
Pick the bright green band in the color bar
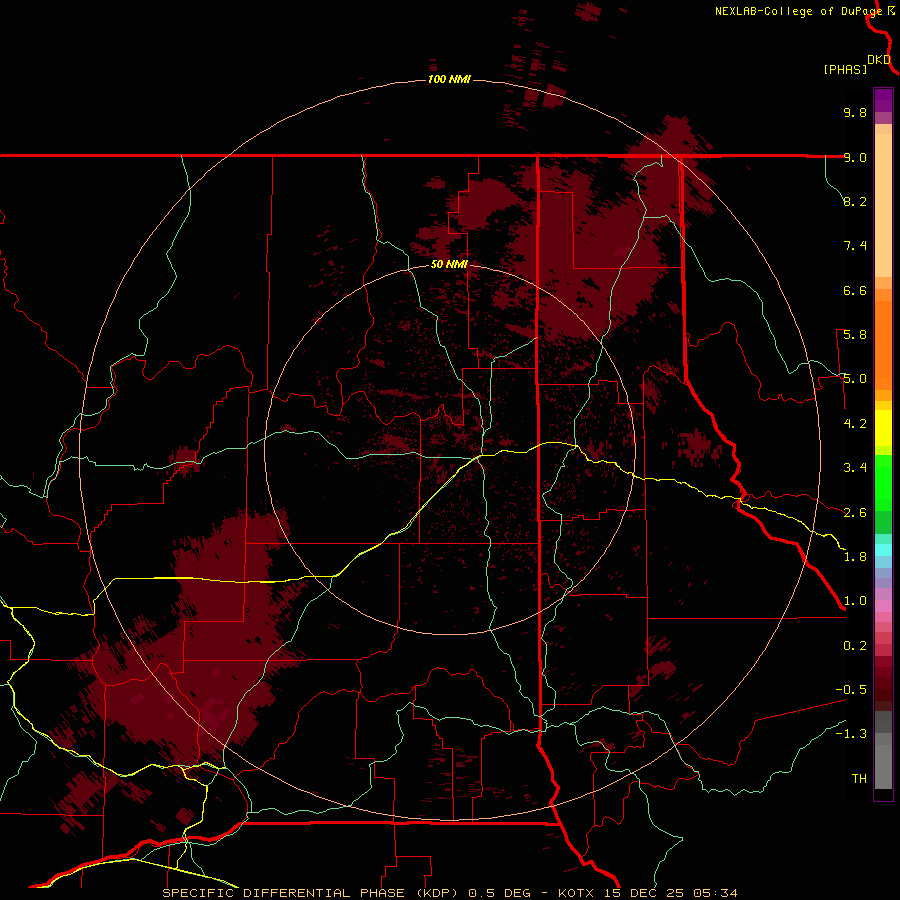pos(883,482)
